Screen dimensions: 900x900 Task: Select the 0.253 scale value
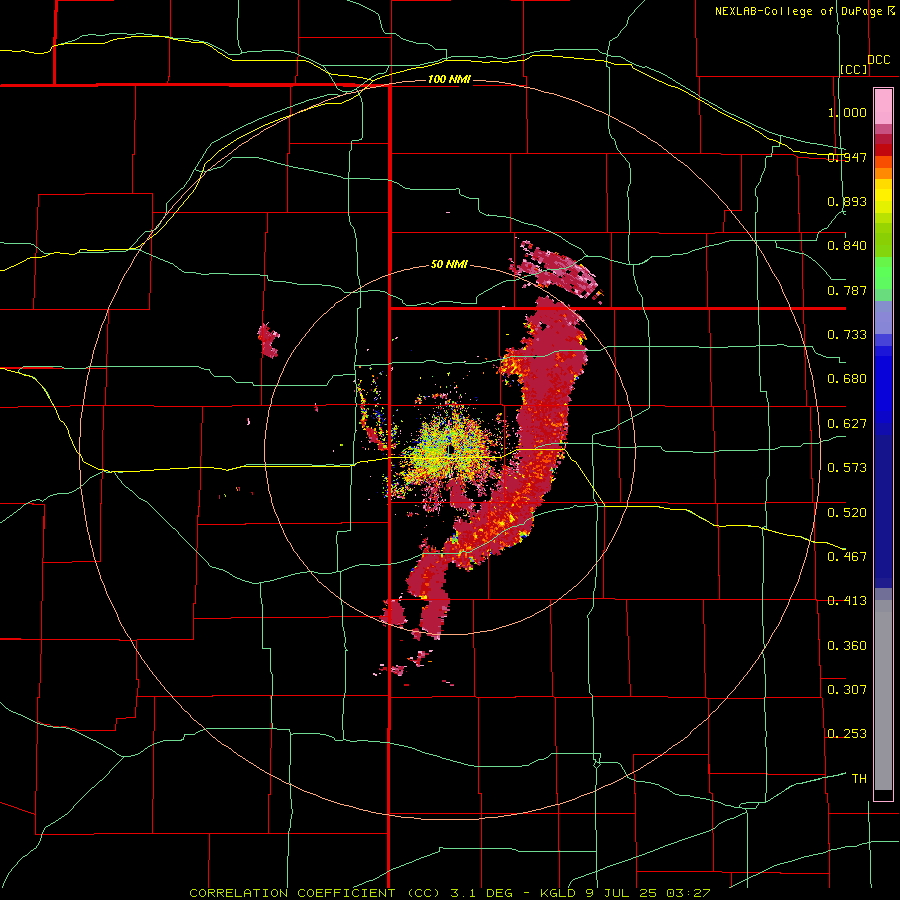[x=847, y=734]
